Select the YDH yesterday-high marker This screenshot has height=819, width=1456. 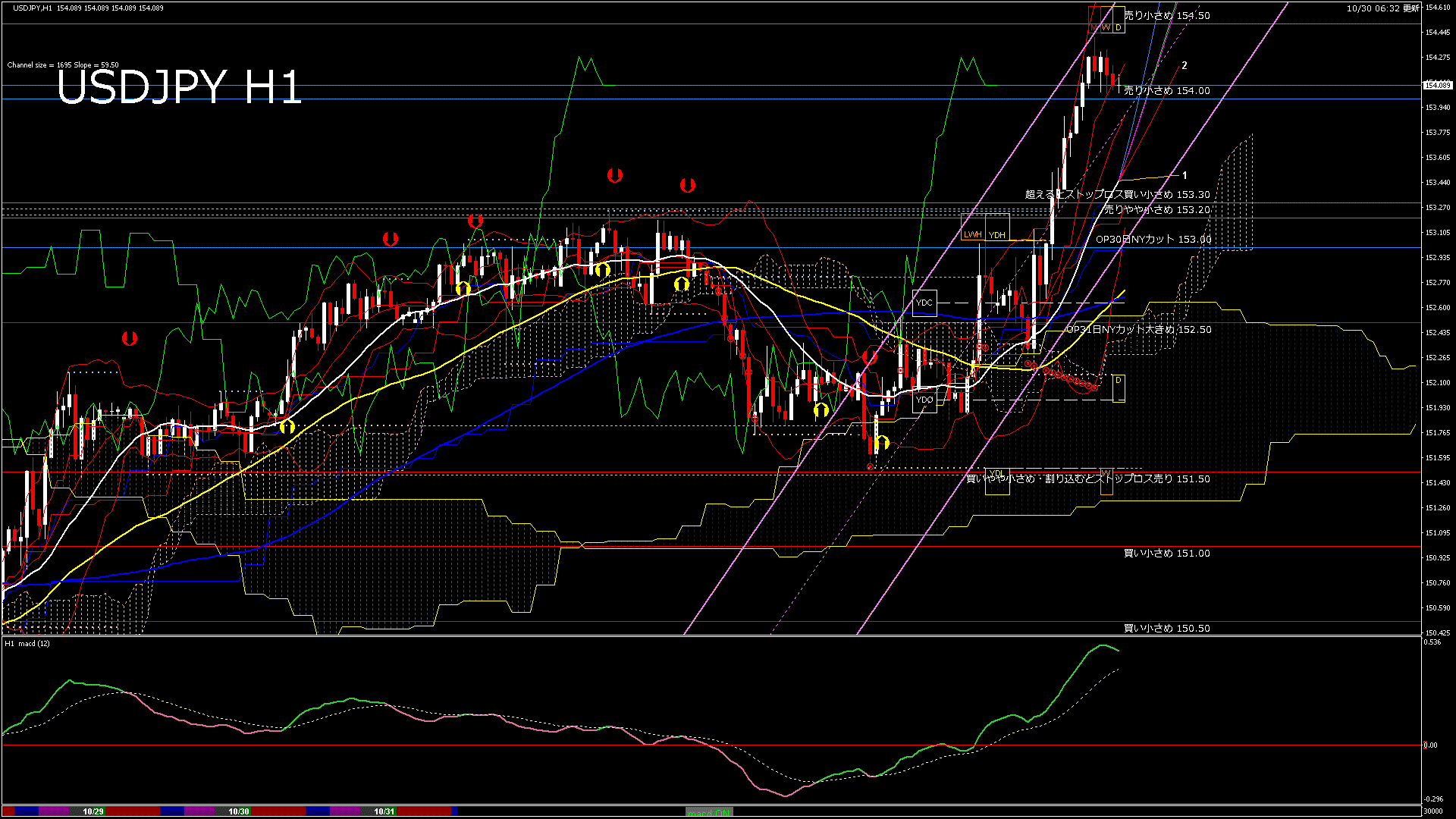pos(997,235)
